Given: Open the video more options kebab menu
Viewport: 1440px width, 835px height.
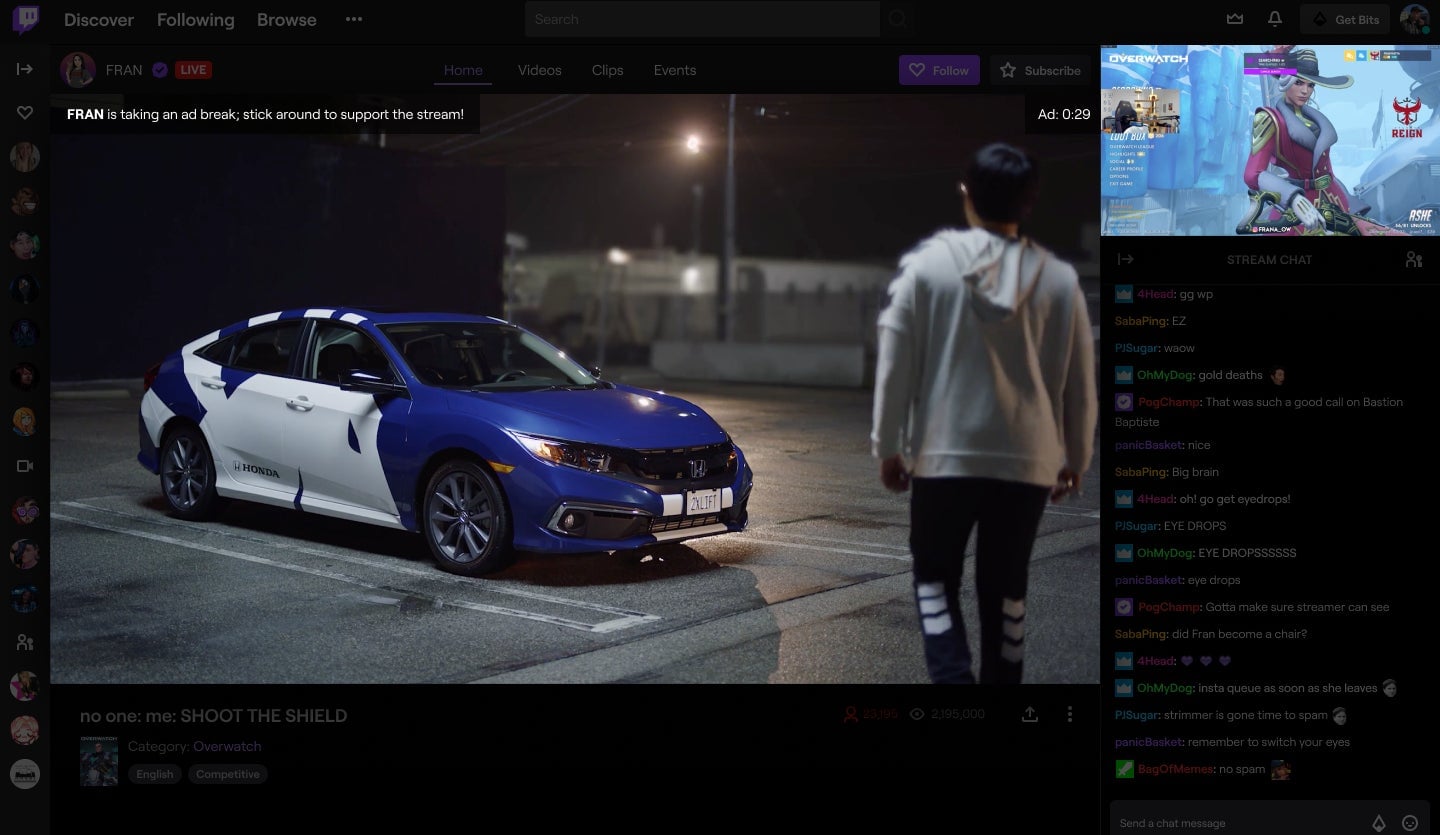Looking at the screenshot, I should [x=1069, y=714].
